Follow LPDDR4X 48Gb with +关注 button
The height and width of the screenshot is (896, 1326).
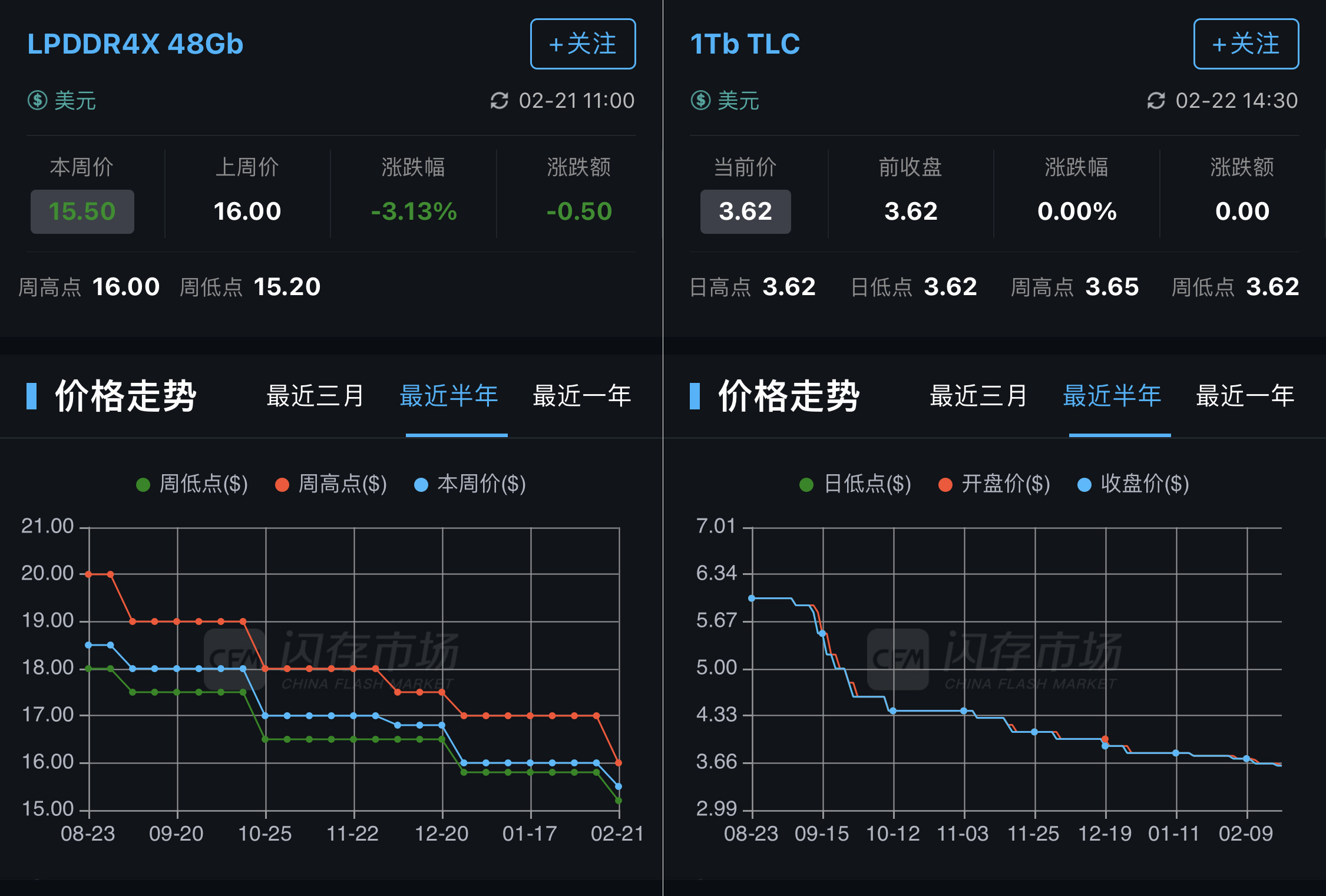pos(583,44)
